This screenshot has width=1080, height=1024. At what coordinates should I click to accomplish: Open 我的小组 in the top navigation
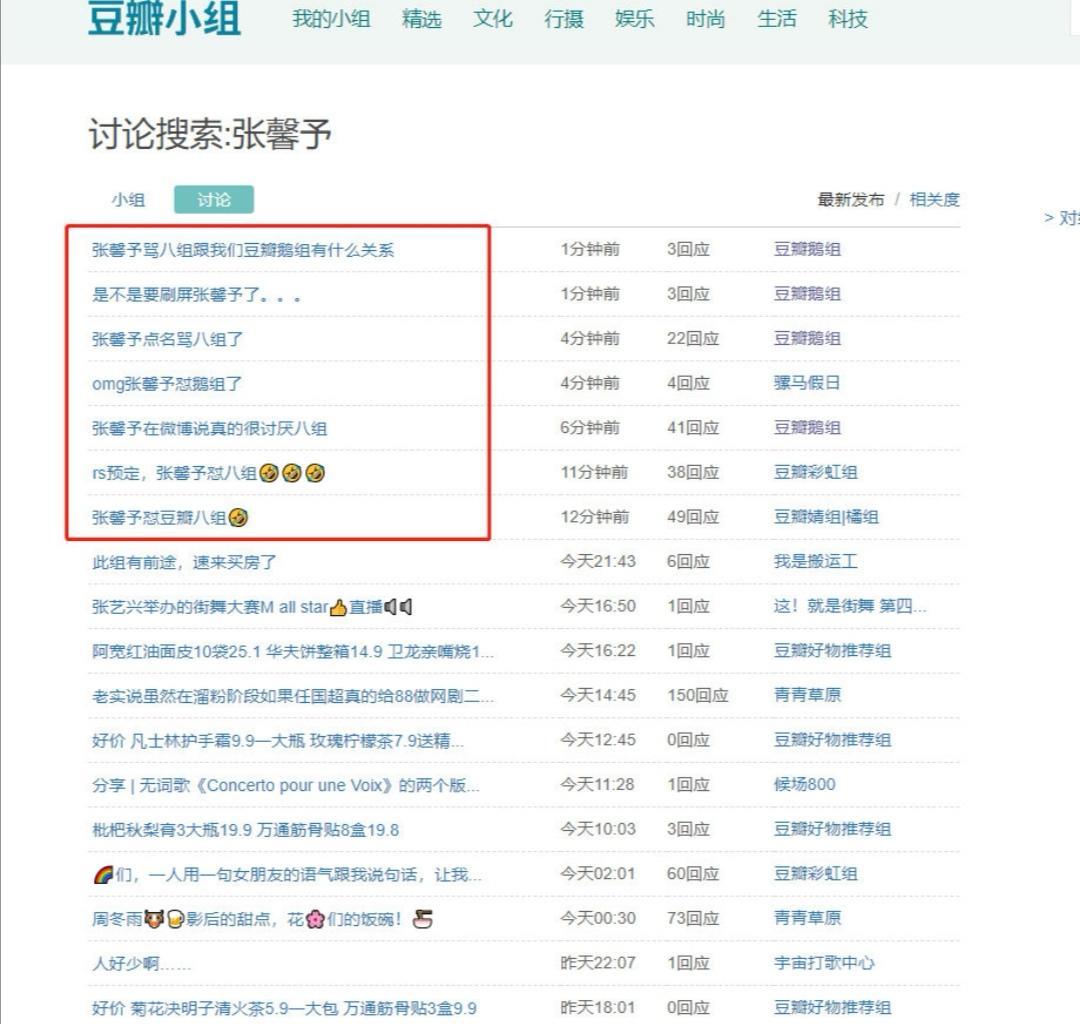[331, 19]
